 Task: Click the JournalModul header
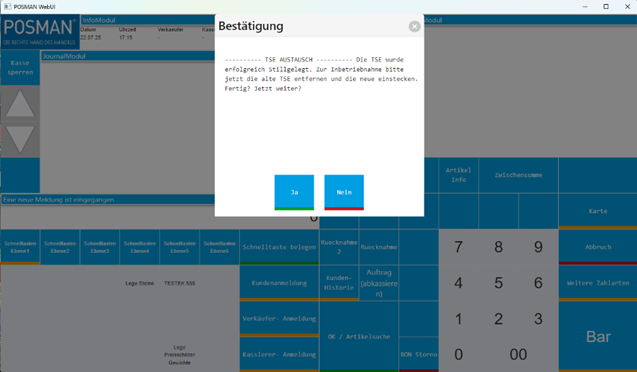click(128, 56)
